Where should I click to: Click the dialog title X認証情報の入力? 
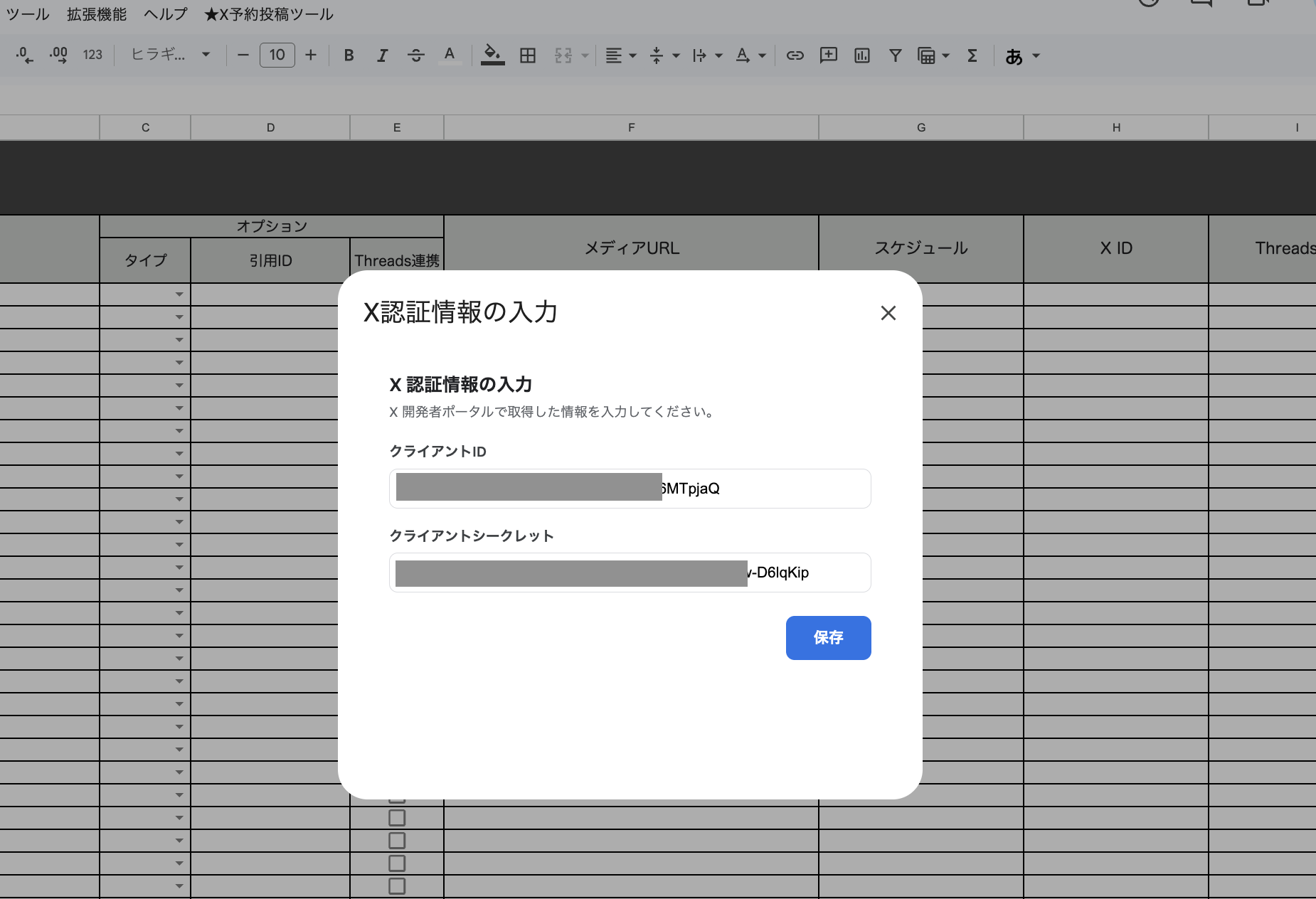click(x=460, y=312)
